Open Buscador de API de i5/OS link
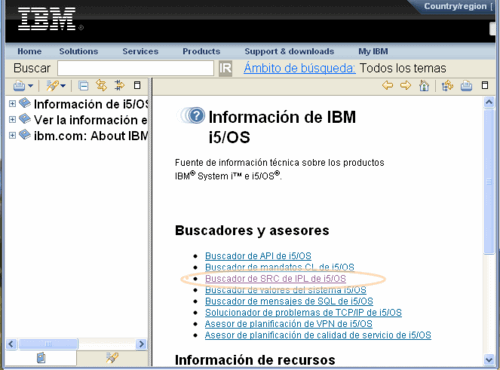 258,256
